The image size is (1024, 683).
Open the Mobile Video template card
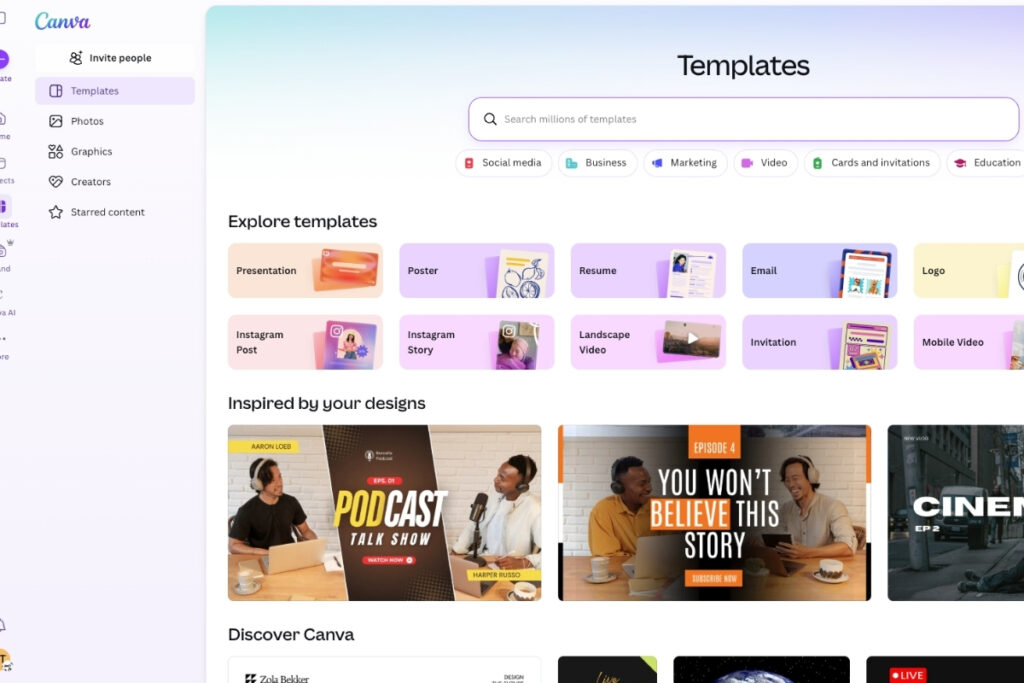click(969, 342)
